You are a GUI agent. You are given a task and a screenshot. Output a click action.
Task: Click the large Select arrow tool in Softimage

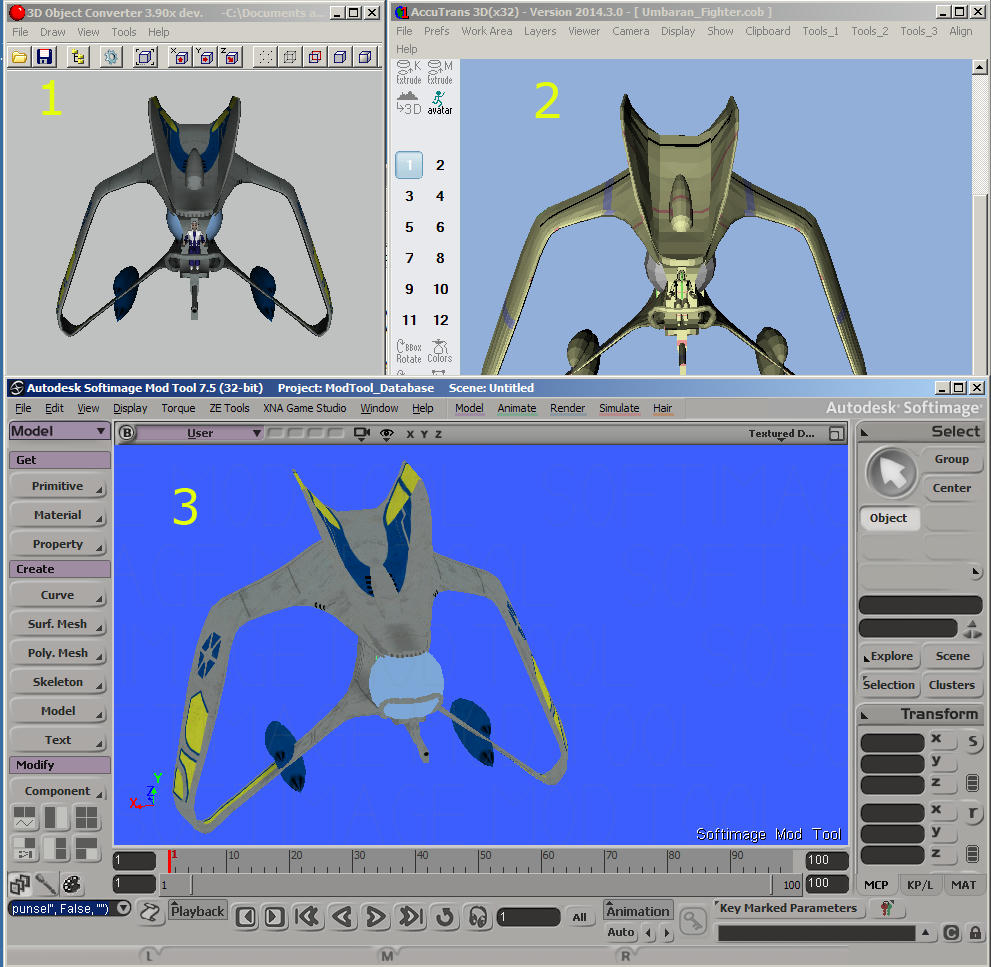coord(891,472)
